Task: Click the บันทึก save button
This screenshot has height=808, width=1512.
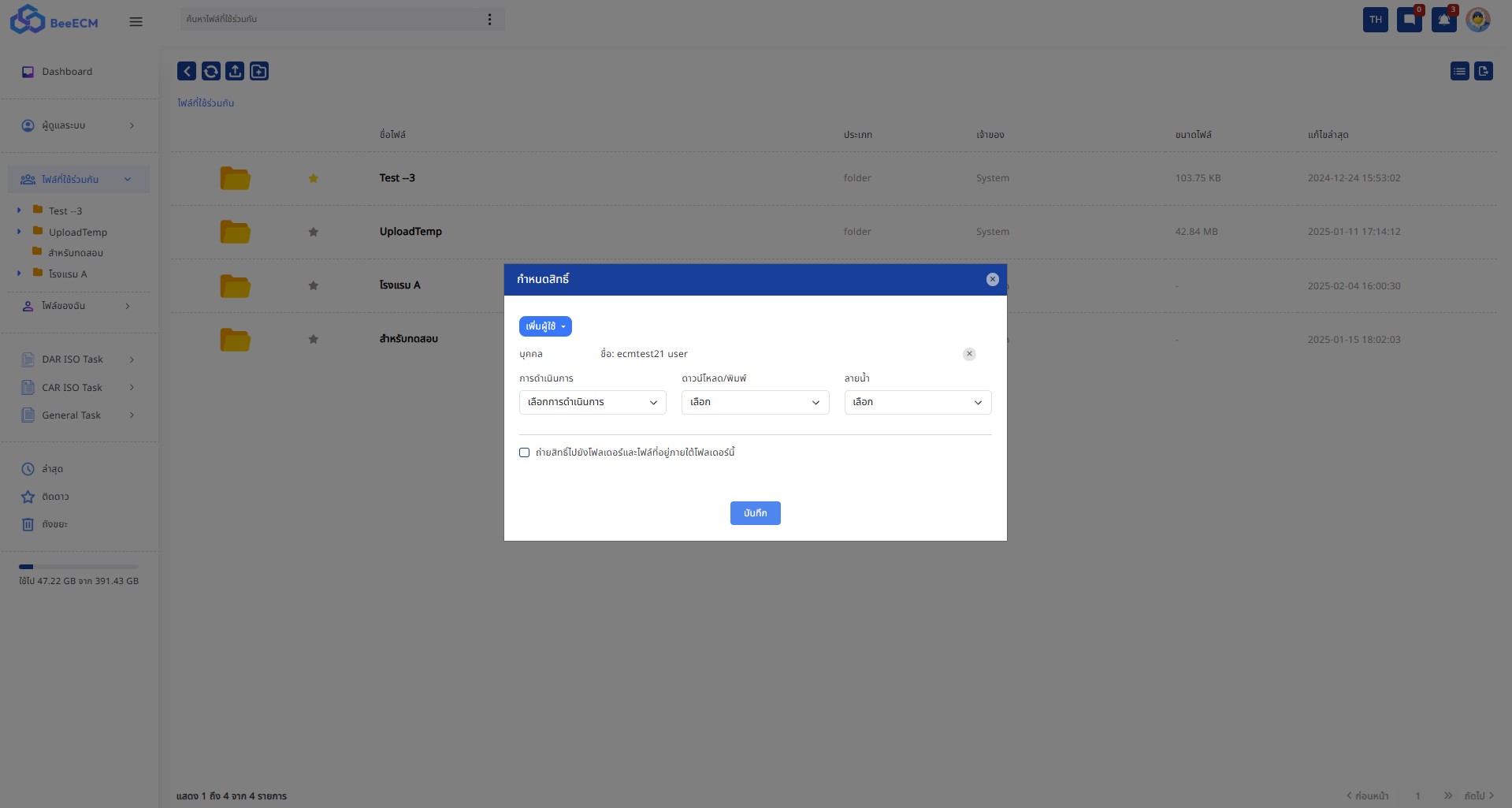Action: click(x=755, y=513)
